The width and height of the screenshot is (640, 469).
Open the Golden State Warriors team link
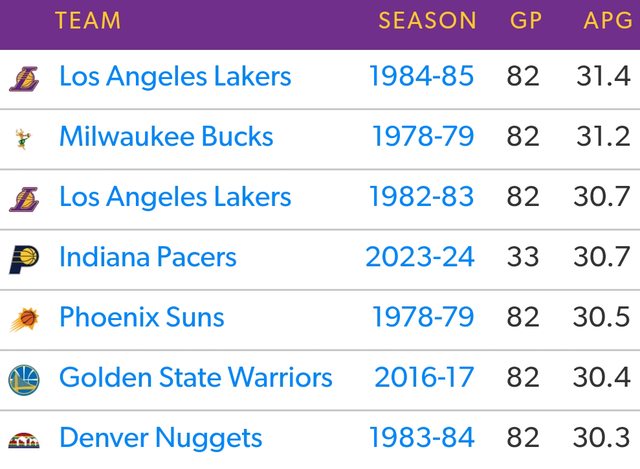point(196,378)
